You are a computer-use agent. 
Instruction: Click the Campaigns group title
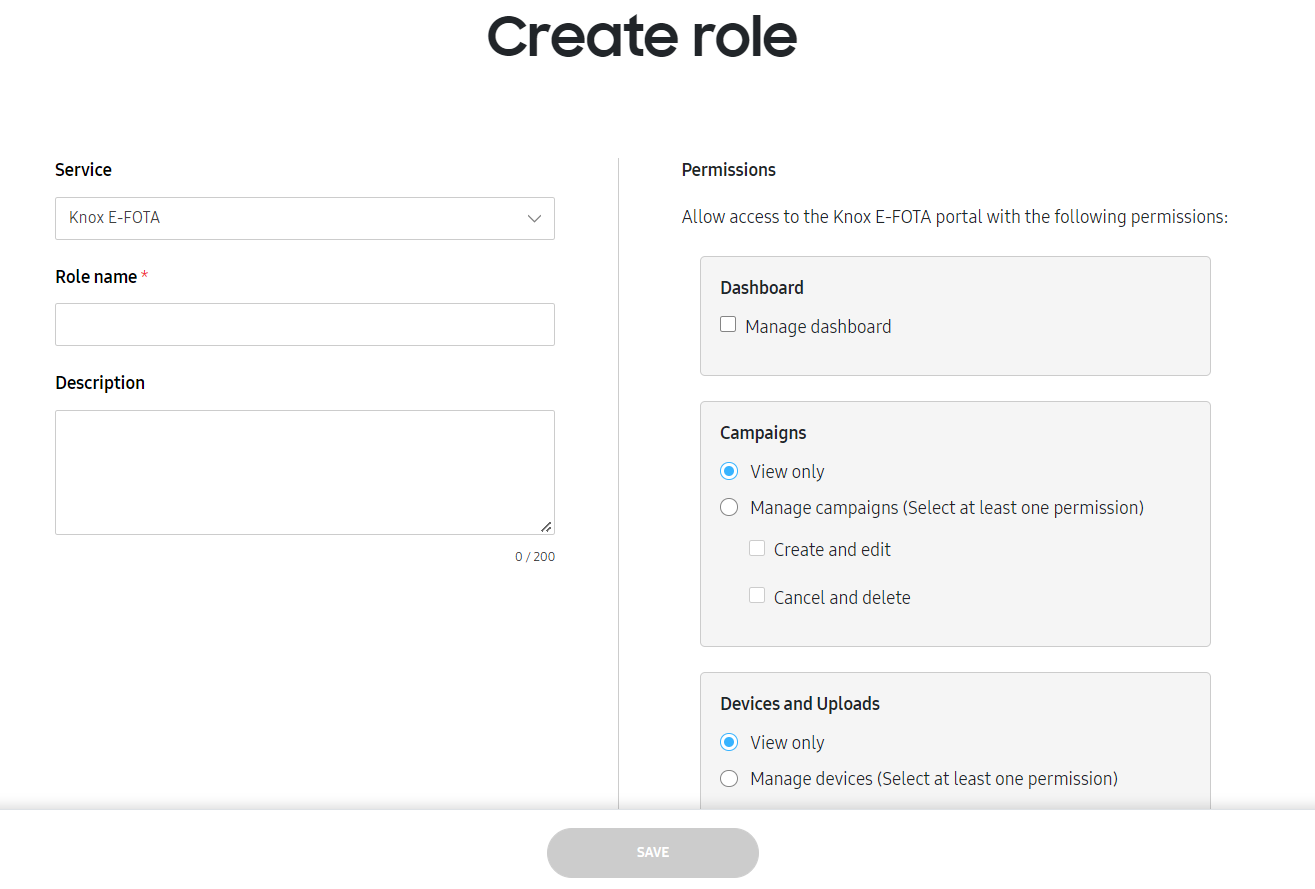(x=763, y=433)
